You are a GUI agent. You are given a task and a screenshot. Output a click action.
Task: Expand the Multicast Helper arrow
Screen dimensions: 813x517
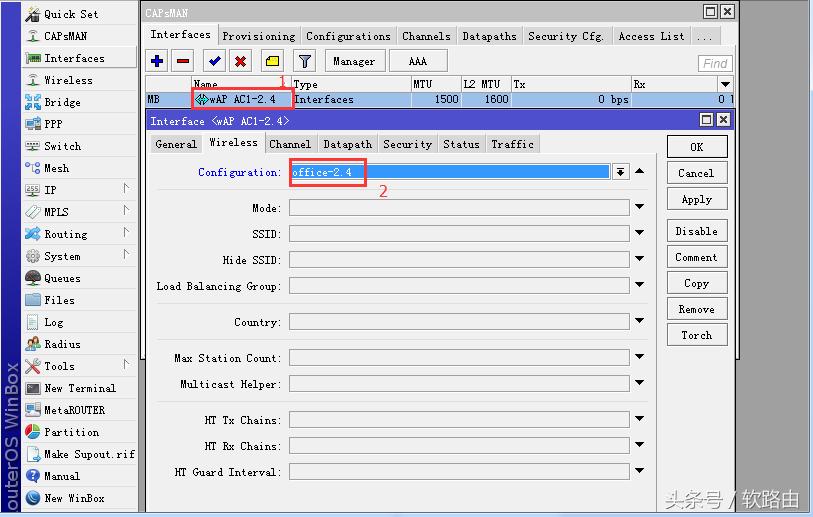tap(640, 383)
